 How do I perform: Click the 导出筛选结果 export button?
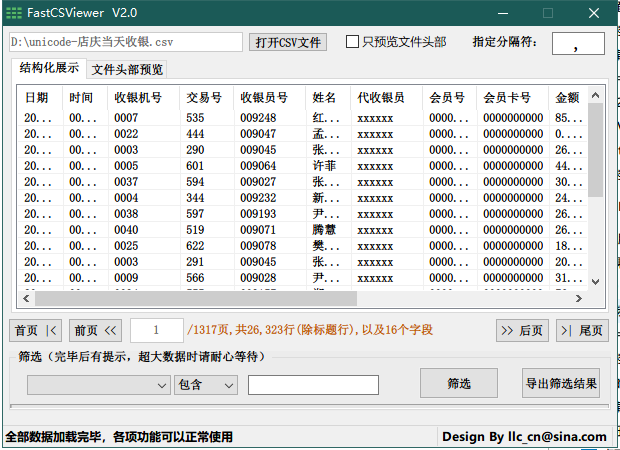pos(561,383)
